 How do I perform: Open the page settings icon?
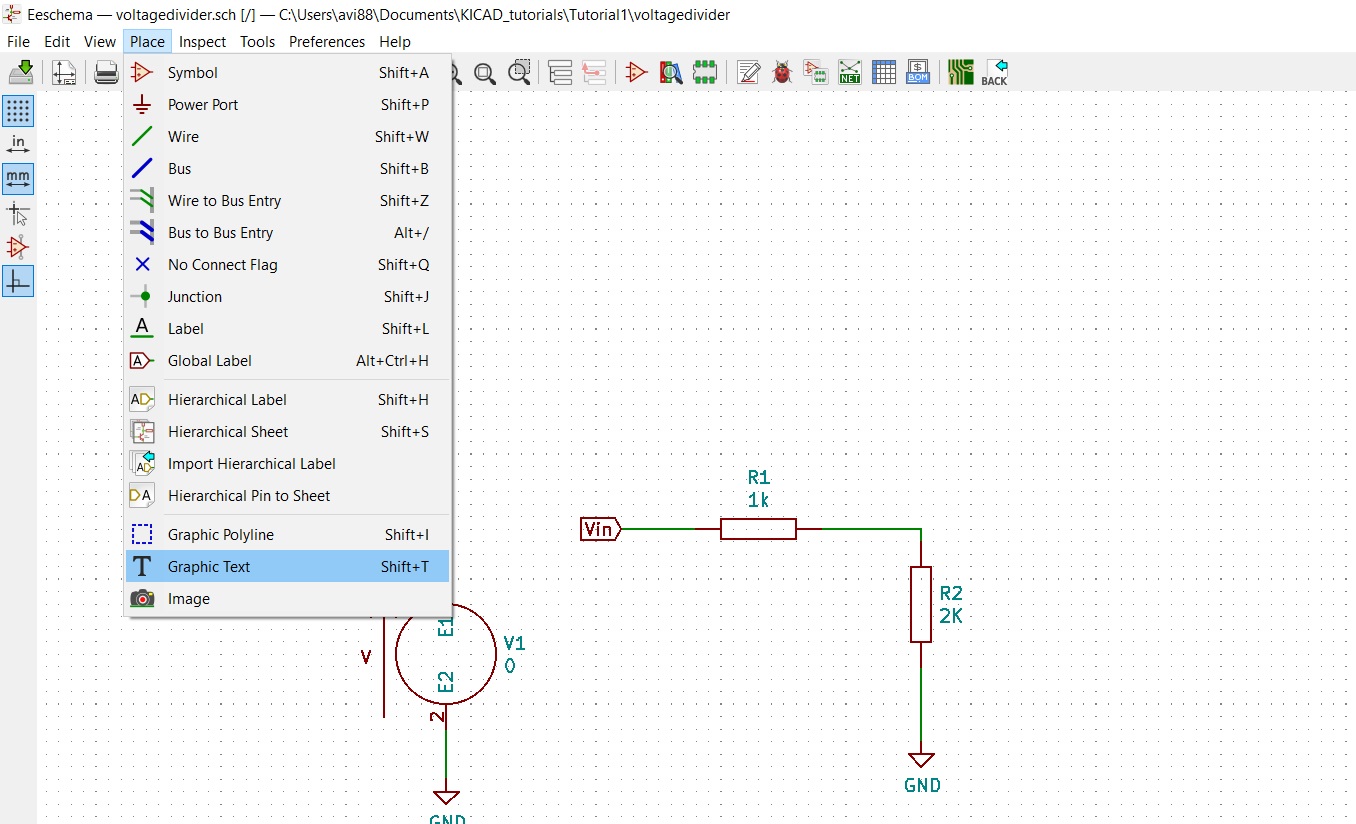[64, 72]
